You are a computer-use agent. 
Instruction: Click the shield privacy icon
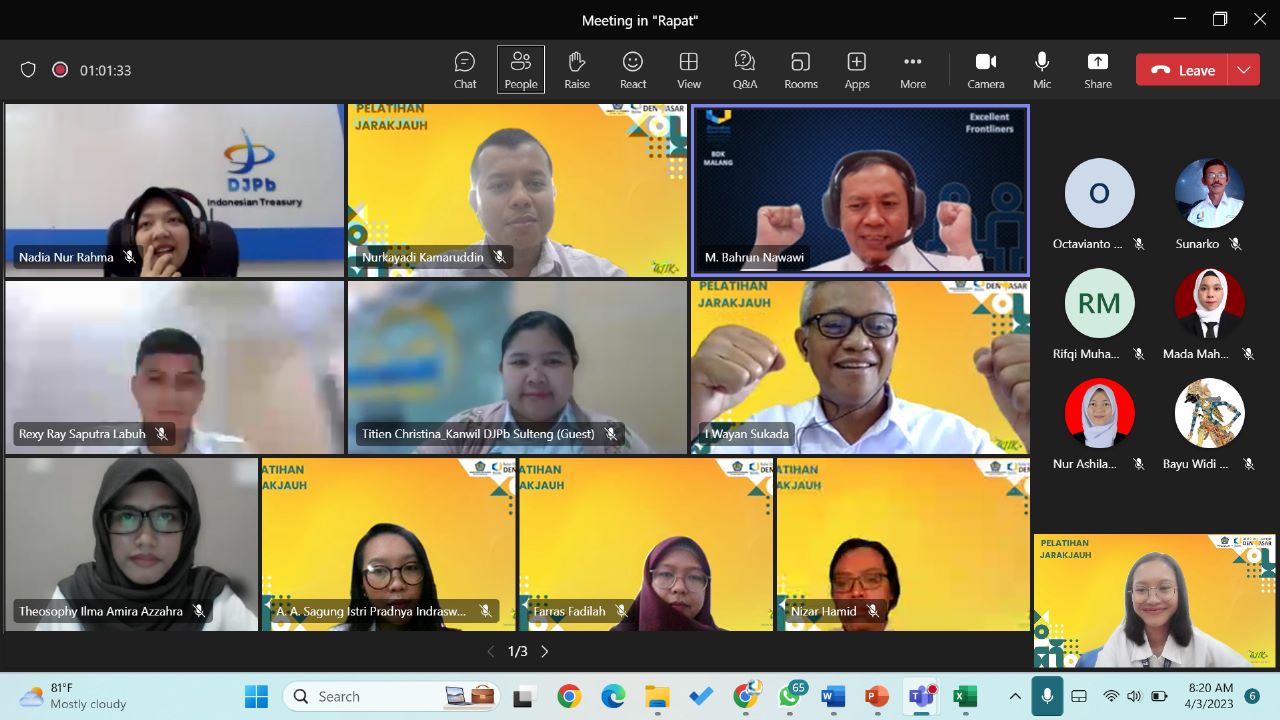pos(28,70)
